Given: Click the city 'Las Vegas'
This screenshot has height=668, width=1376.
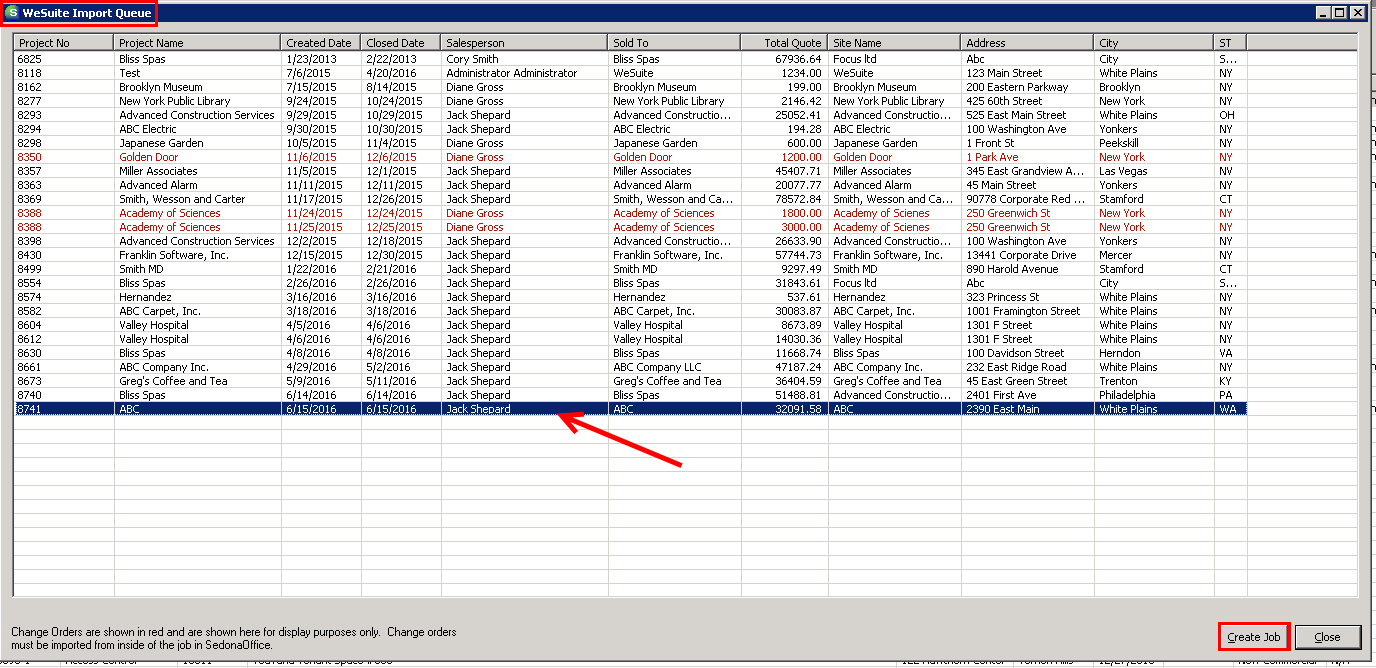Looking at the screenshot, I should point(1124,171).
